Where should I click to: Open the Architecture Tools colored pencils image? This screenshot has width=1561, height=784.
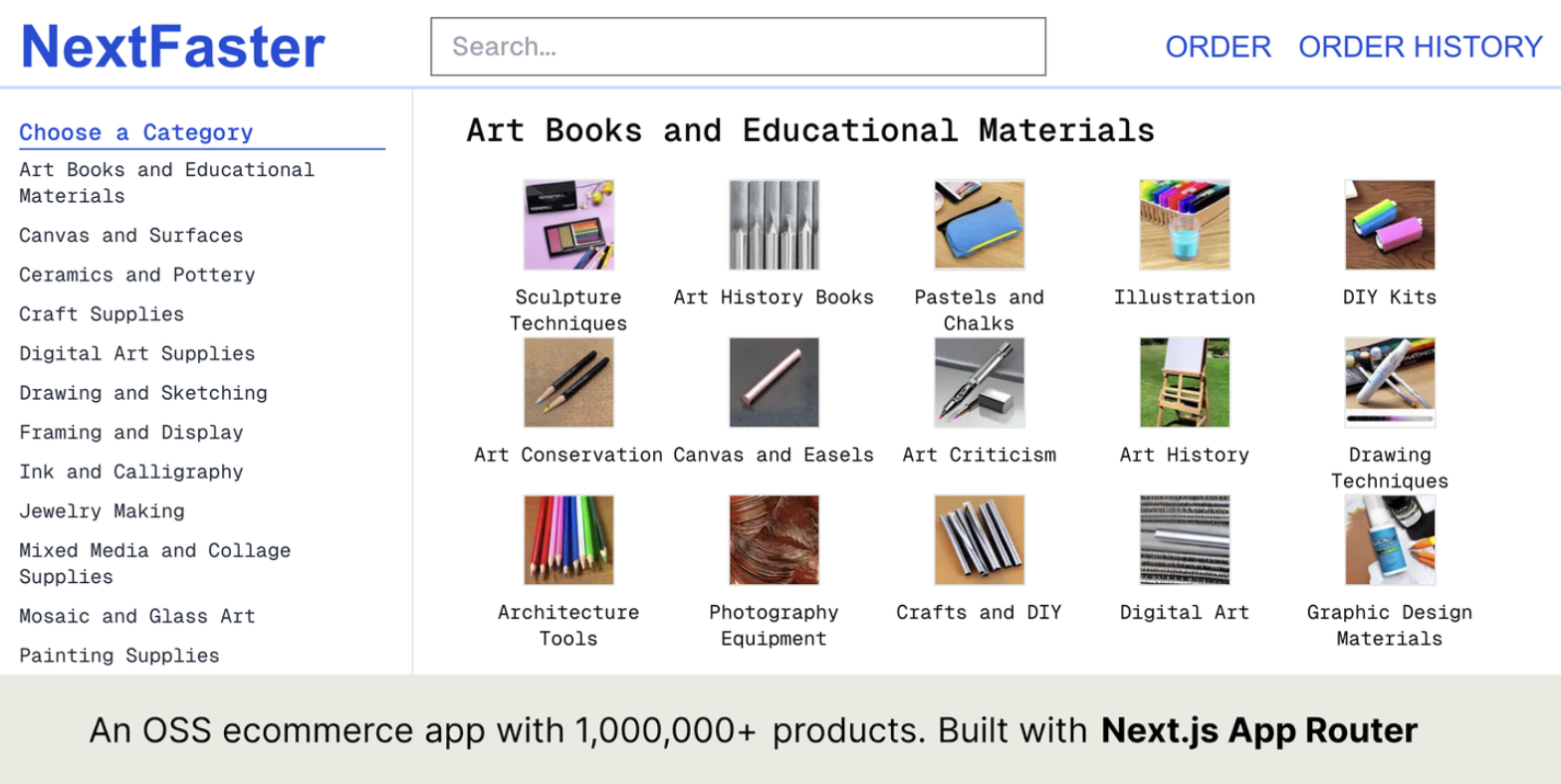click(x=568, y=540)
